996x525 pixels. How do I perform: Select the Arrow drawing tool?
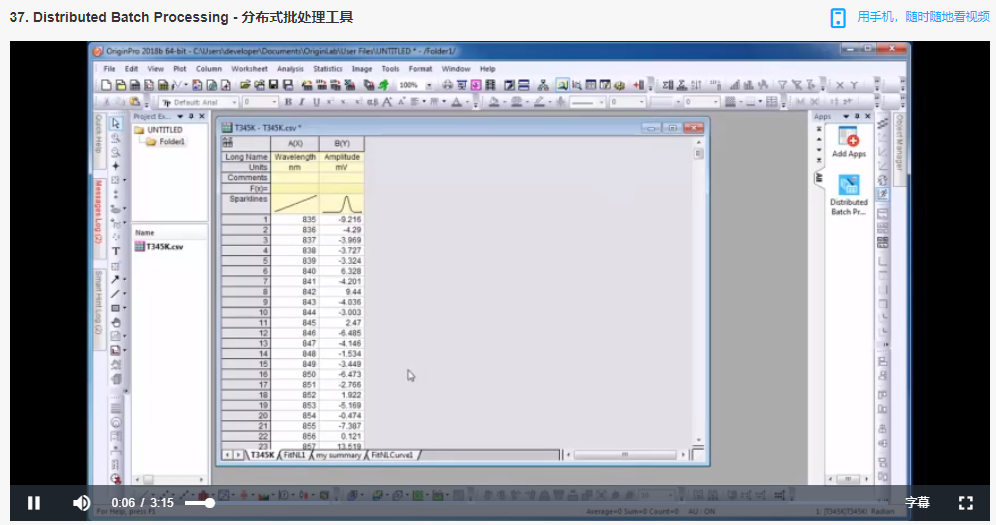coord(116,279)
